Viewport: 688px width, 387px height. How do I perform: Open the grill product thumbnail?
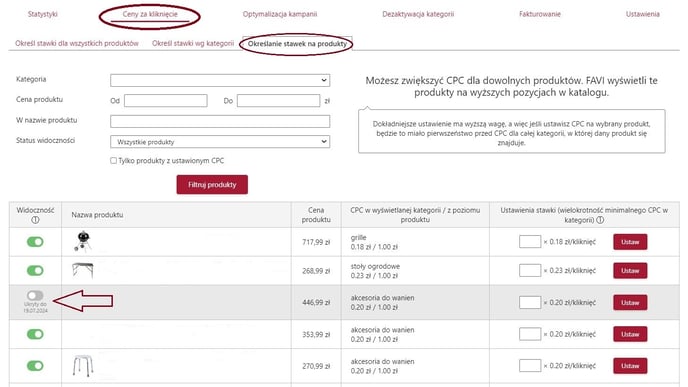click(x=83, y=241)
